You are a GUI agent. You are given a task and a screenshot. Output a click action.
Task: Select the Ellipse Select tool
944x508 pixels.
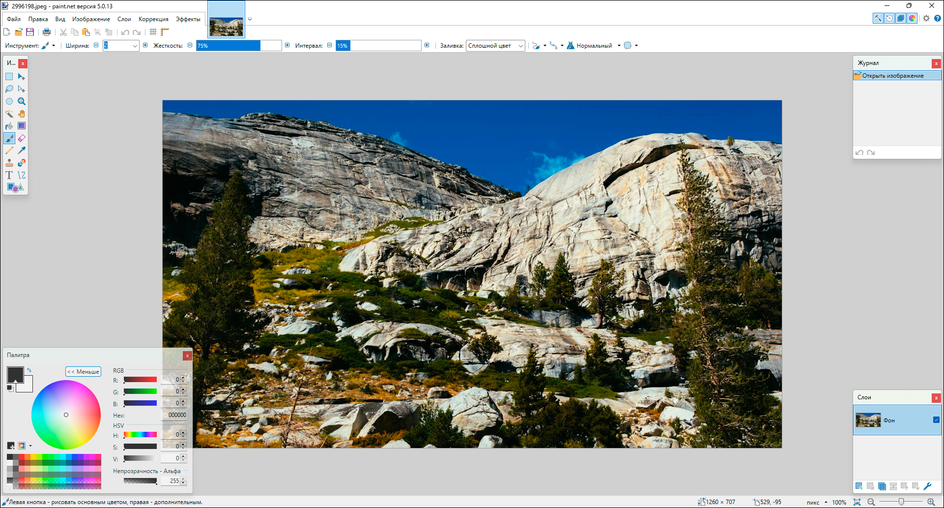pyautogui.click(x=9, y=101)
